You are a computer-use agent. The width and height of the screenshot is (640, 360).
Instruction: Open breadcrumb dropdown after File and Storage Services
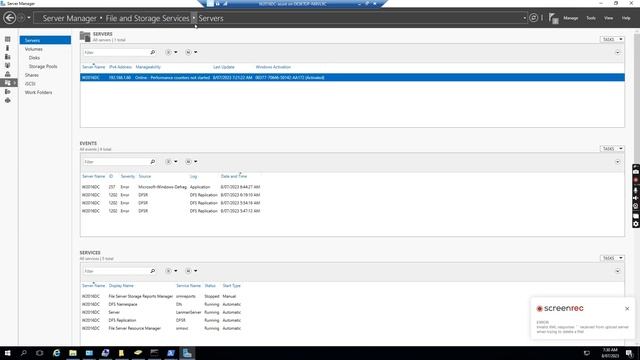(194, 18)
